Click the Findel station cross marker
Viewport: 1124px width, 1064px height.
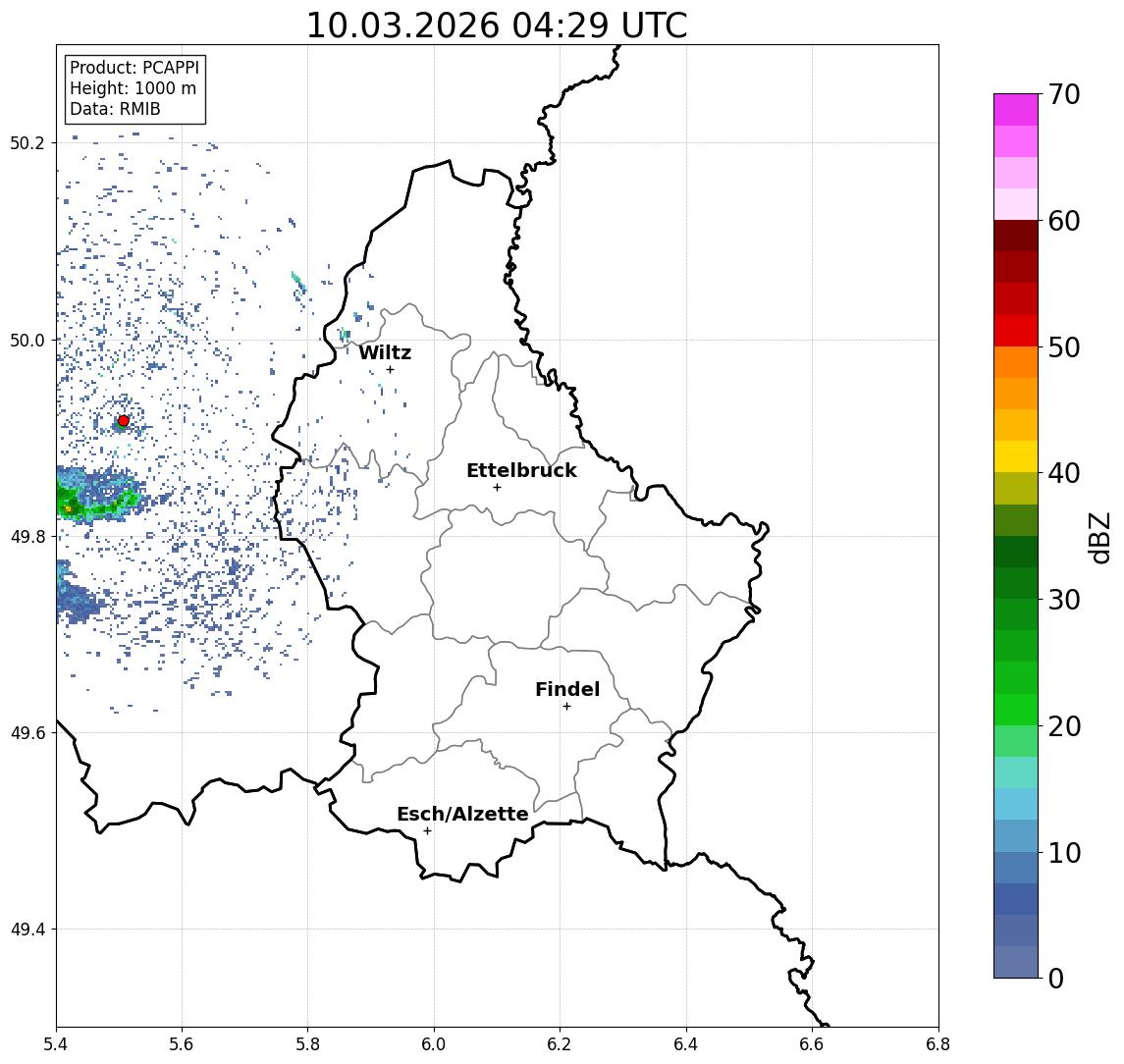click(566, 707)
